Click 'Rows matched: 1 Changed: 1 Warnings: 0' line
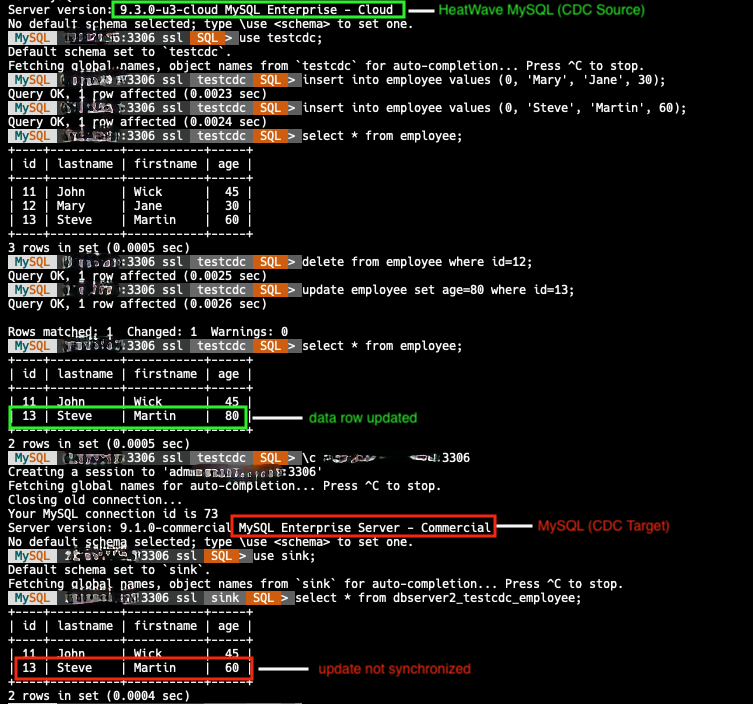 pos(148,332)
